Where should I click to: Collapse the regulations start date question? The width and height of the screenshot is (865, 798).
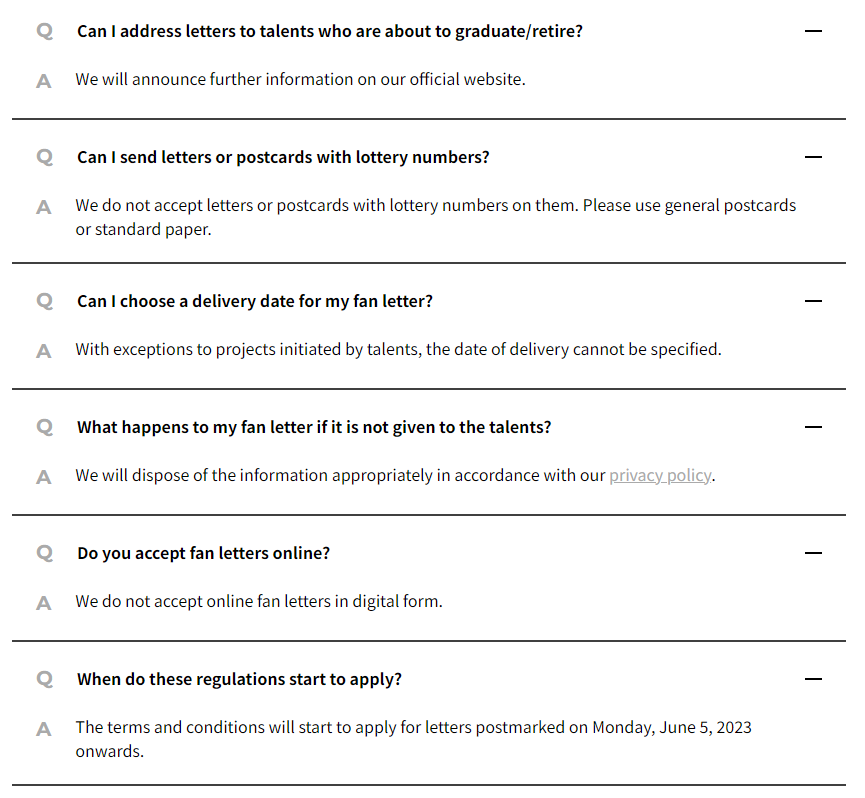pos(813,679)
